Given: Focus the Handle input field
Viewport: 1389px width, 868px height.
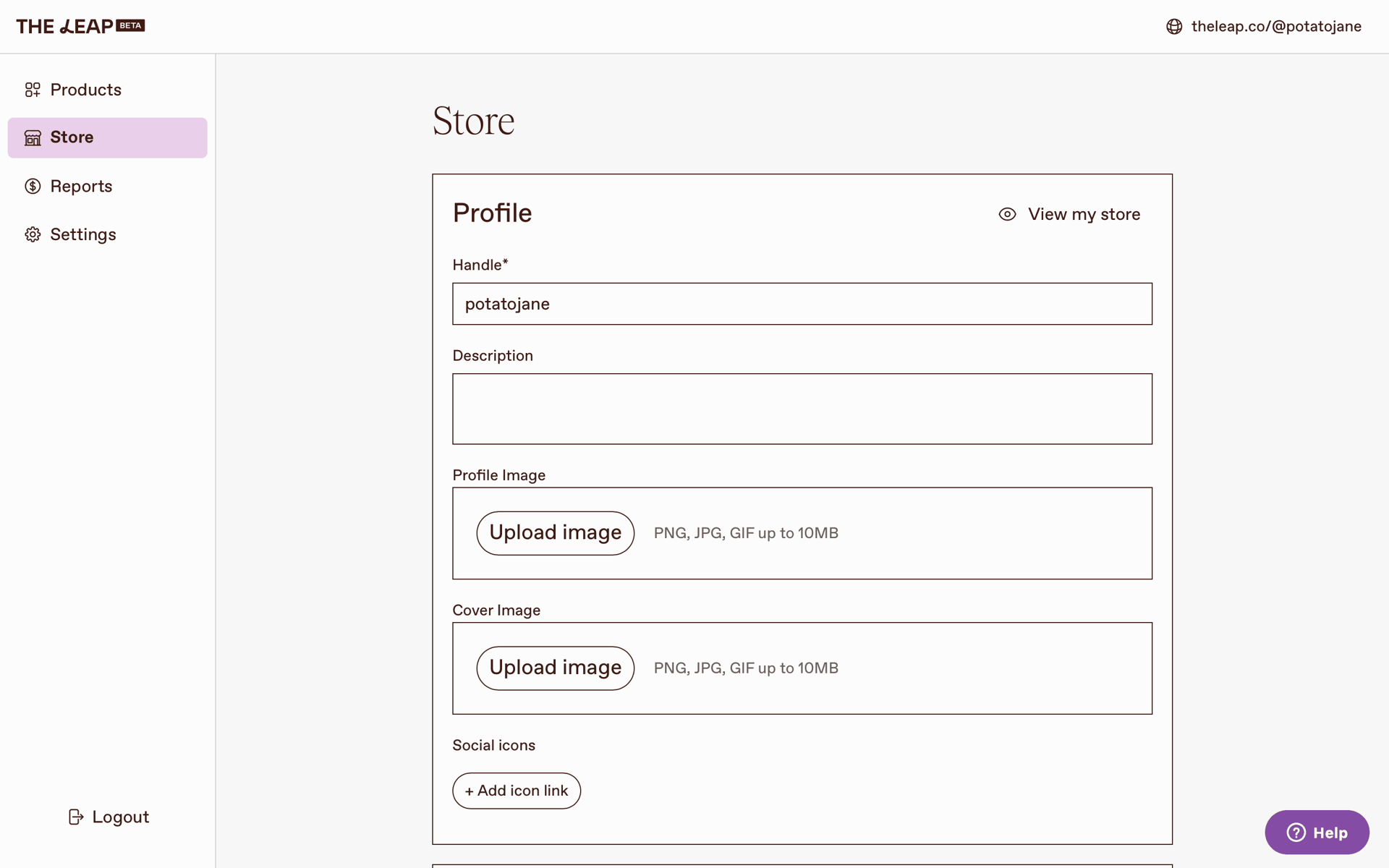Looking at the screenshot, I should (x=802, y=304).
